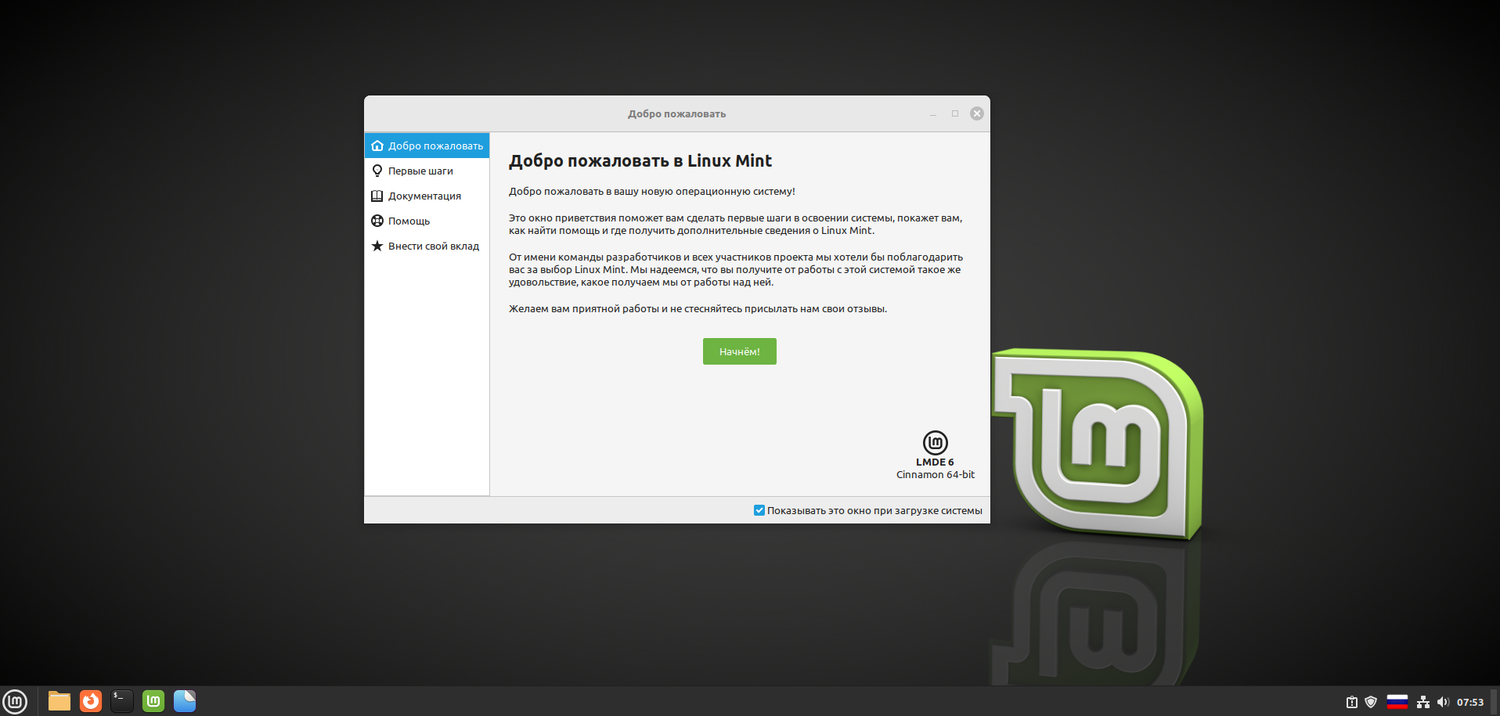Click the LMDE 6 logo in the welcome window
The image size is (1500, 716).
click(x=935, y=443)
